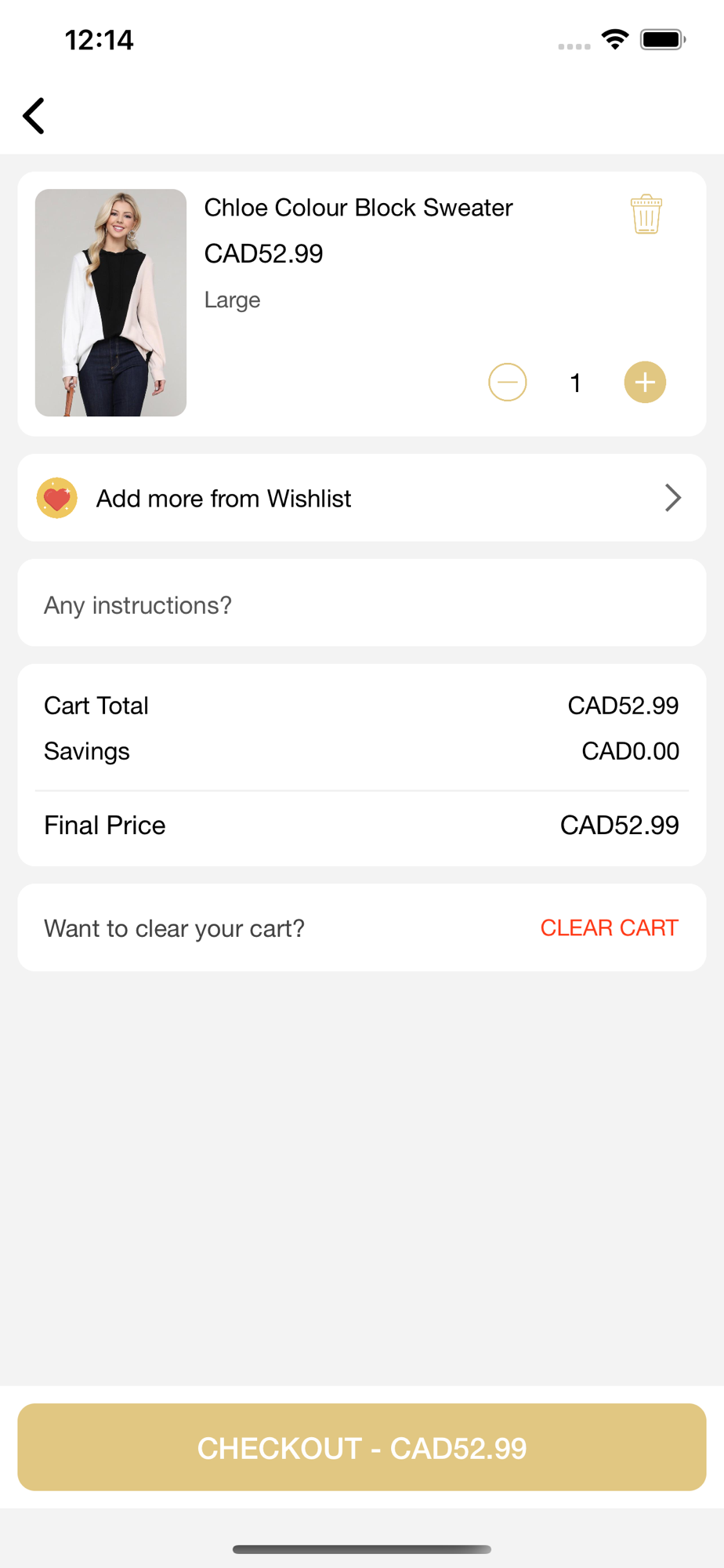Tap the Chloe Colour Block Sweater title

[x=358, y=208]
